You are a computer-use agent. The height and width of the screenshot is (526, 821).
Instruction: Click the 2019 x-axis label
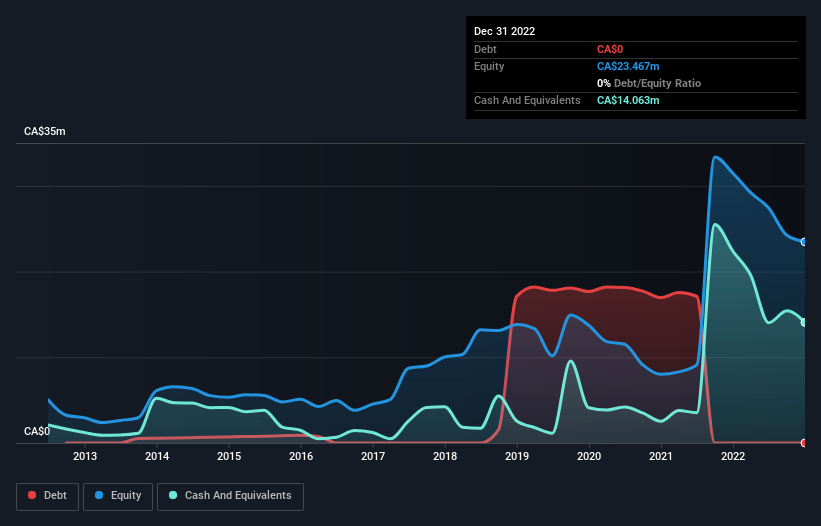point(517,456)
